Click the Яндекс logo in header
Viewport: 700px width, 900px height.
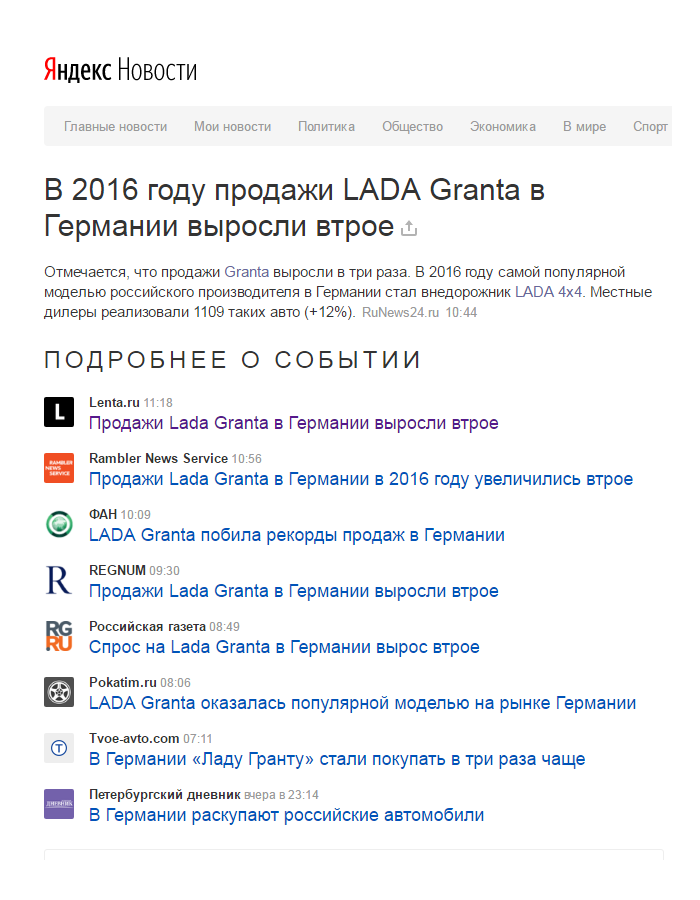click(x=77, y=70)
